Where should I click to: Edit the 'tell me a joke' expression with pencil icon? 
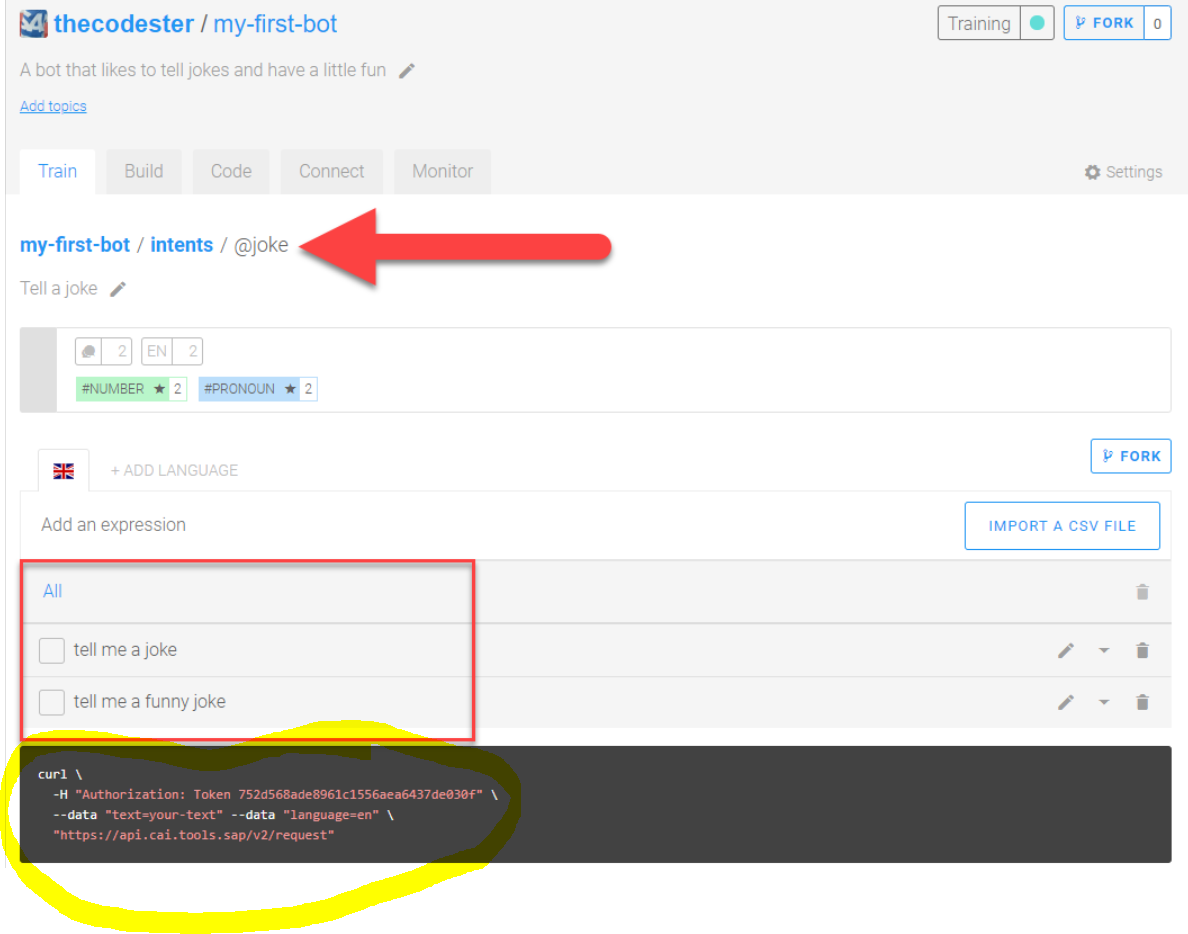click(x=1066, y=650)
